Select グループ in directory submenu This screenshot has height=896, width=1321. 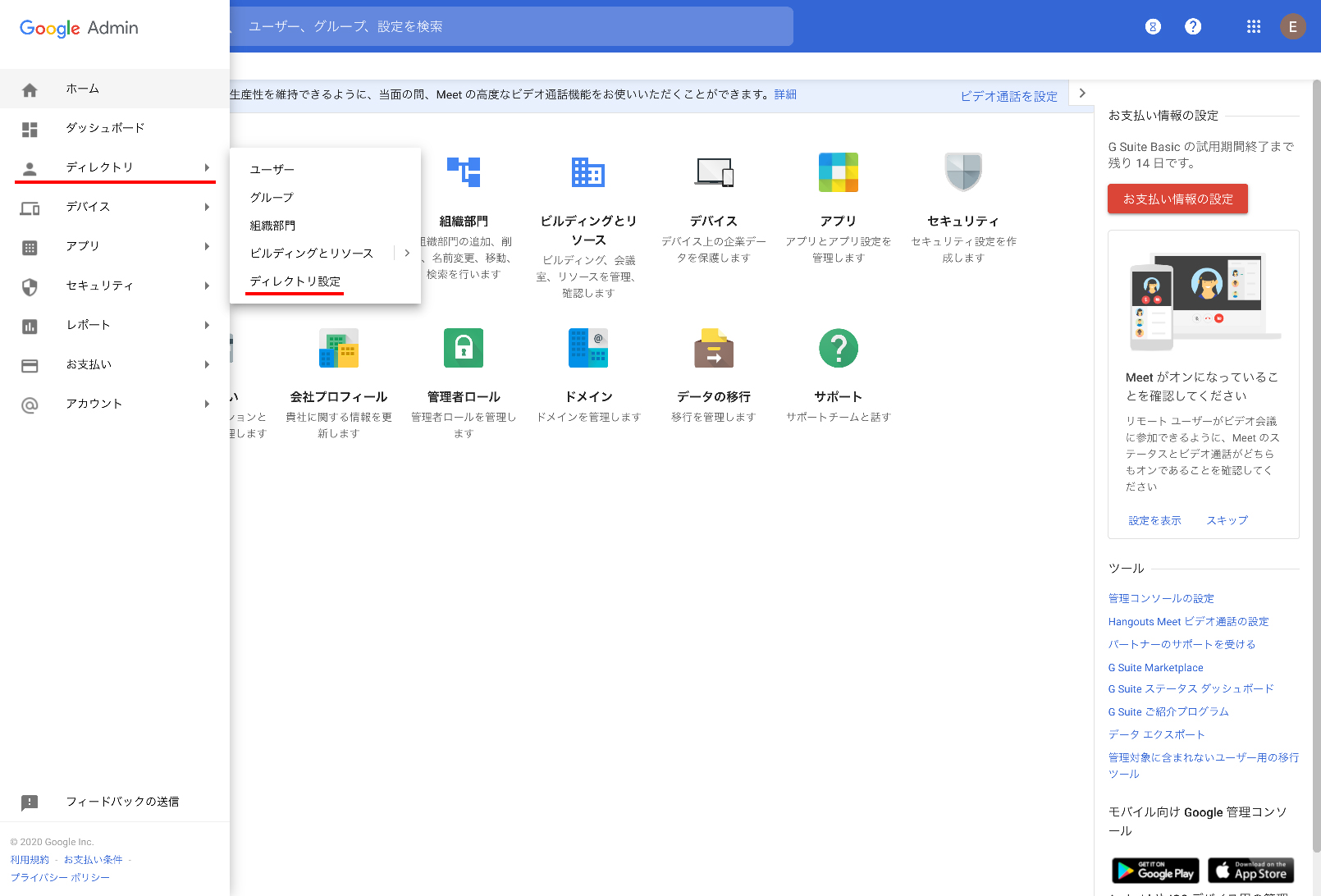[x=272, y=198]
